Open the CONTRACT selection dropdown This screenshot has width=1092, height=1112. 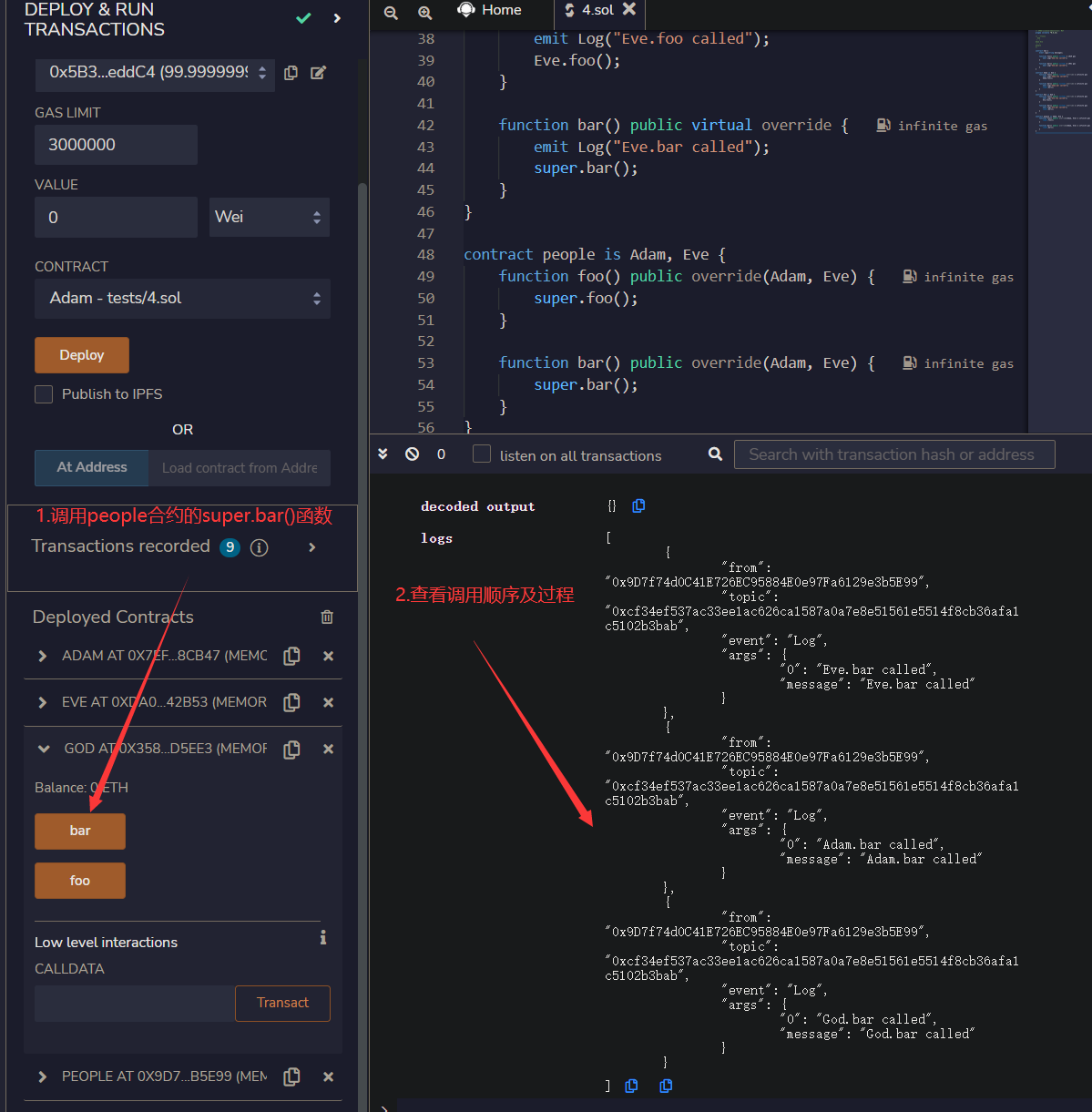(182, 299)
